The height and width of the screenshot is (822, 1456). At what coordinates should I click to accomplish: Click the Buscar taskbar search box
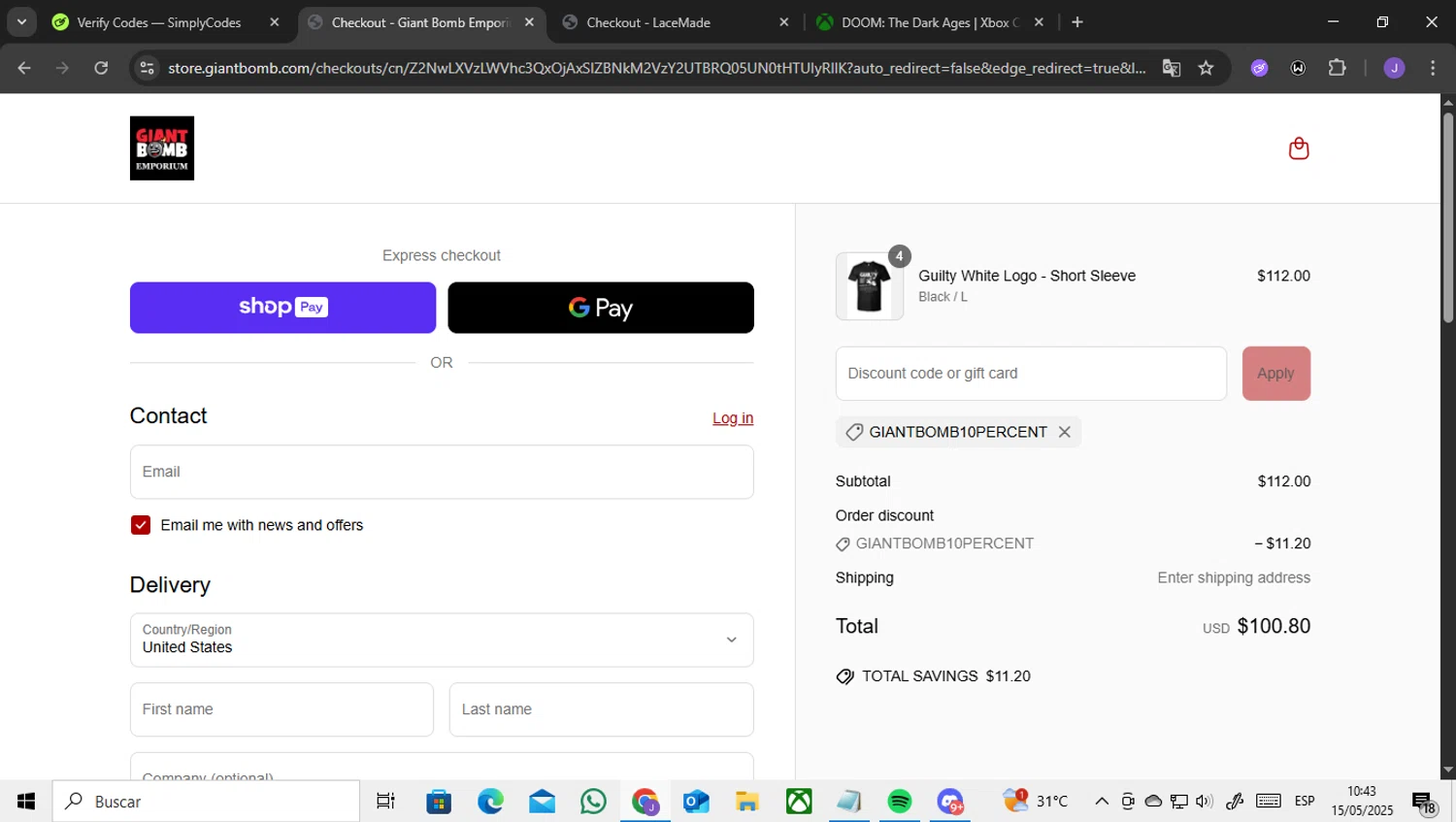click(x=206, y=802)
